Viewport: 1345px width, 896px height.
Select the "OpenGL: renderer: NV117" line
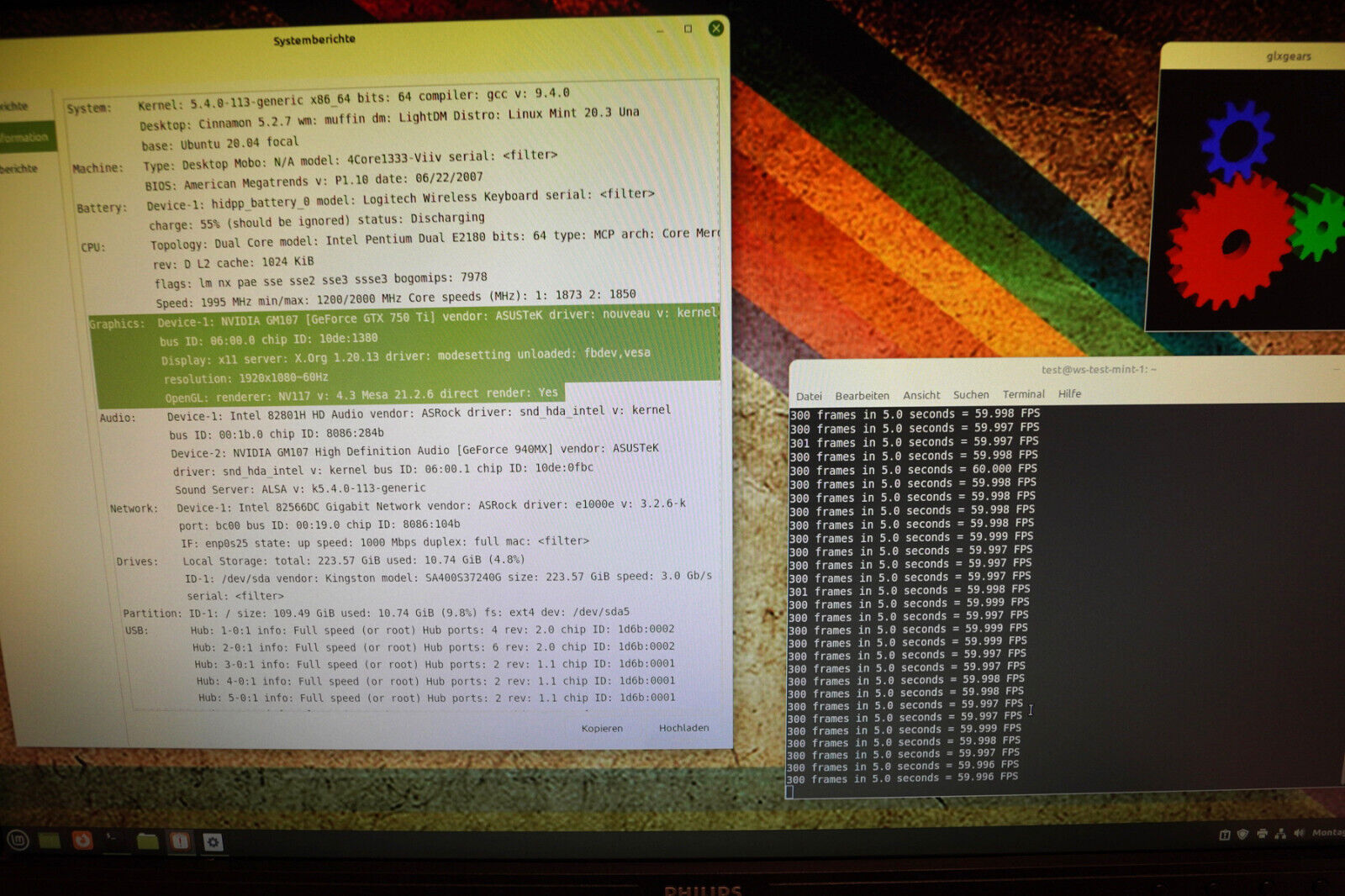(361, 395)
